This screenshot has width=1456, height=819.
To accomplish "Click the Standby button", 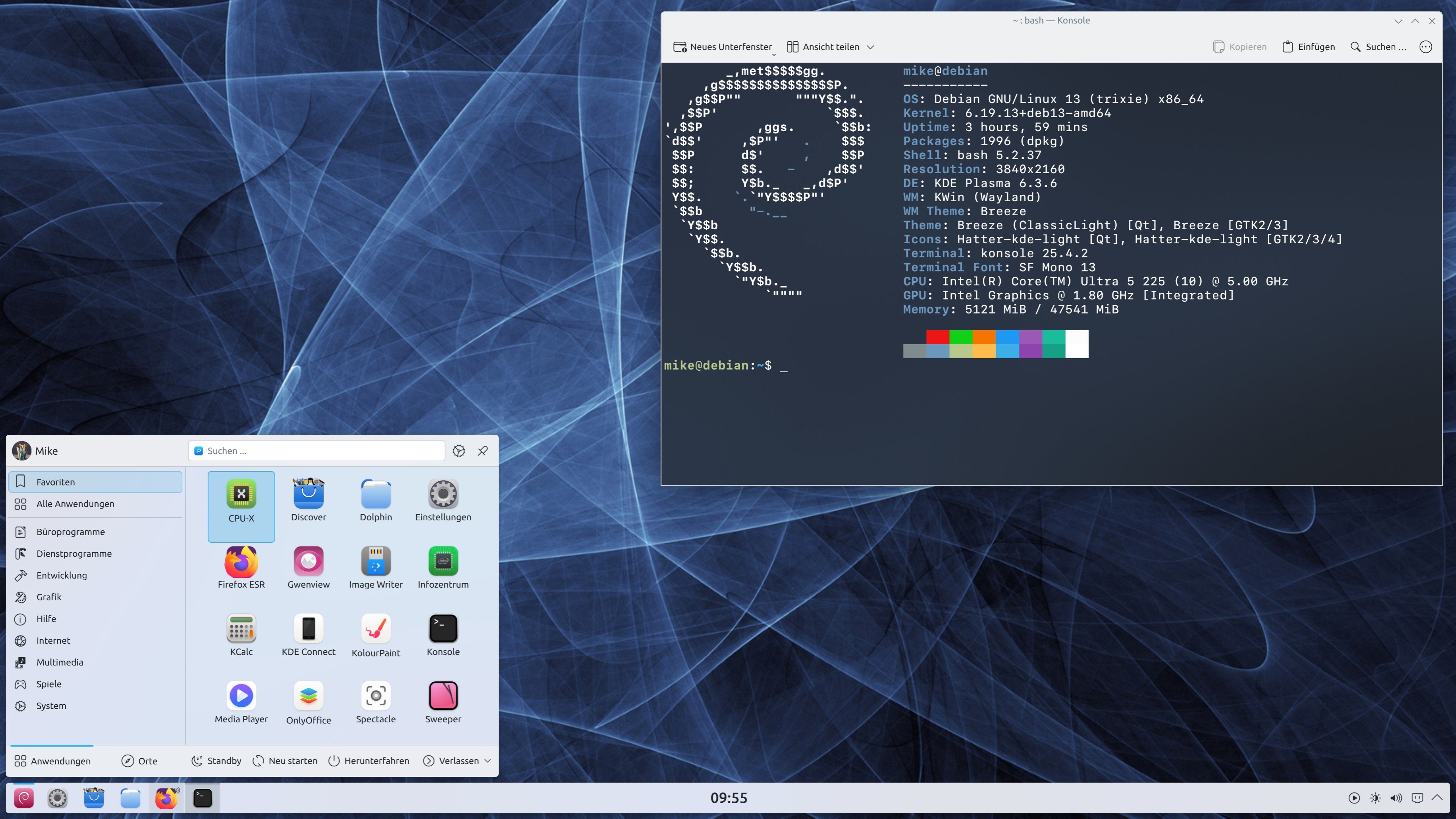I will point(217,761).
